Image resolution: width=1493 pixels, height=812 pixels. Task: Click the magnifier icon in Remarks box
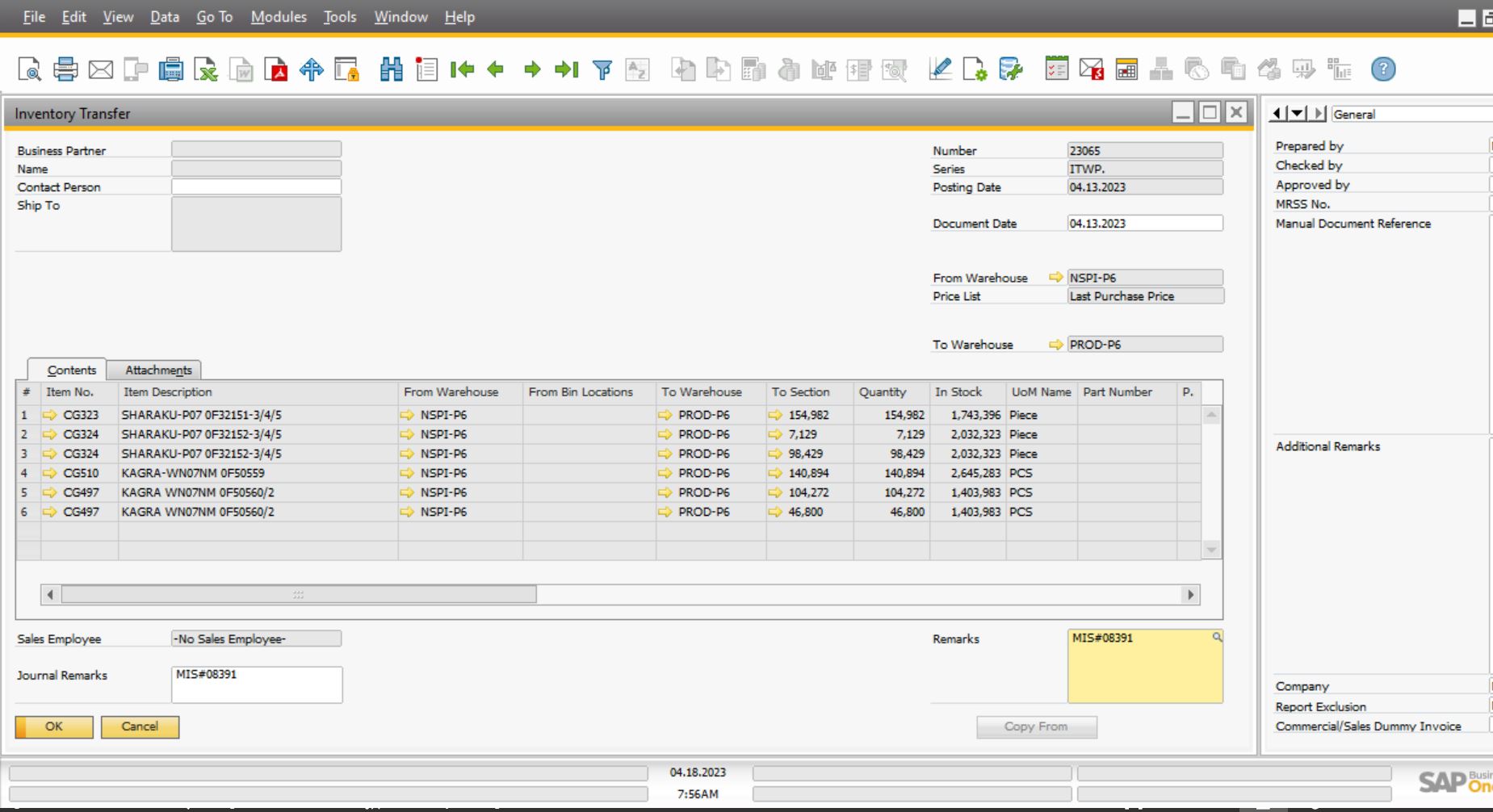pyautogui.click(x=1217, y=638)
